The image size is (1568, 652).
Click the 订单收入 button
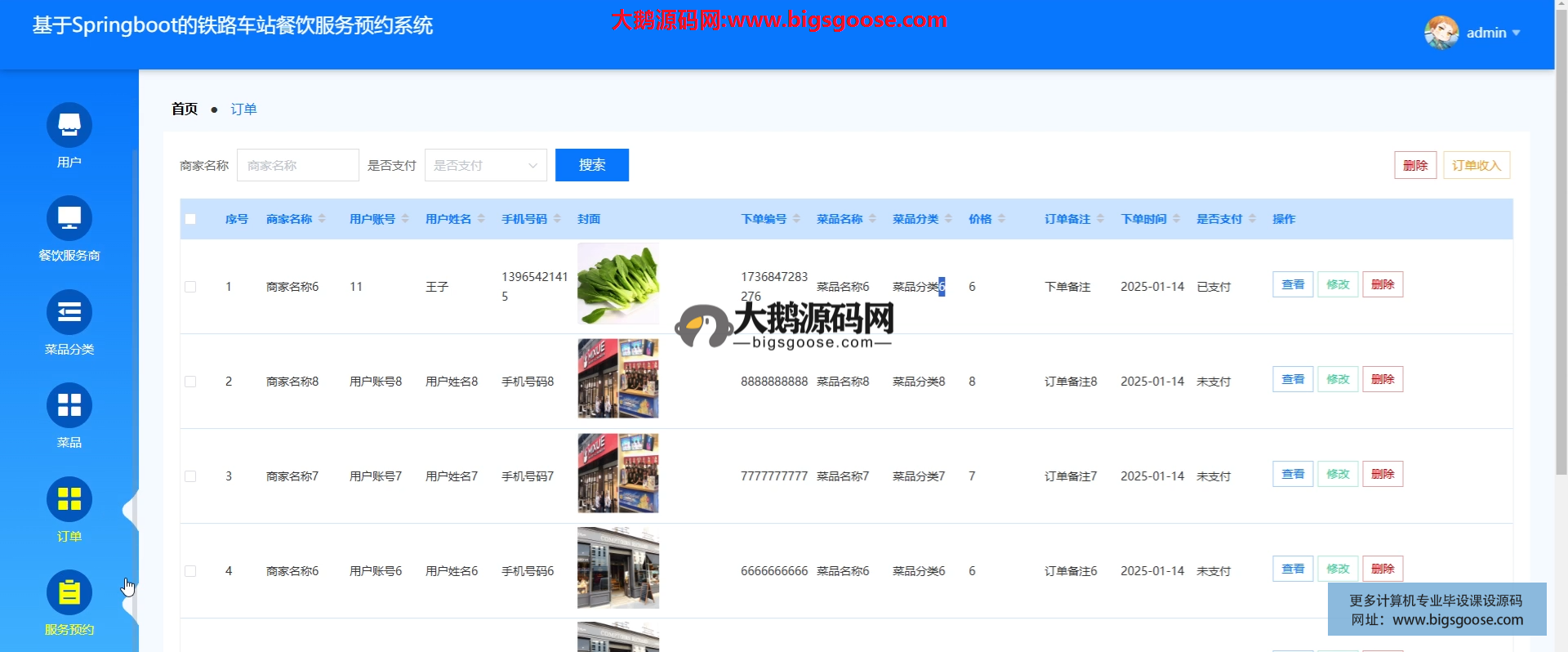tap(1476, 165)
